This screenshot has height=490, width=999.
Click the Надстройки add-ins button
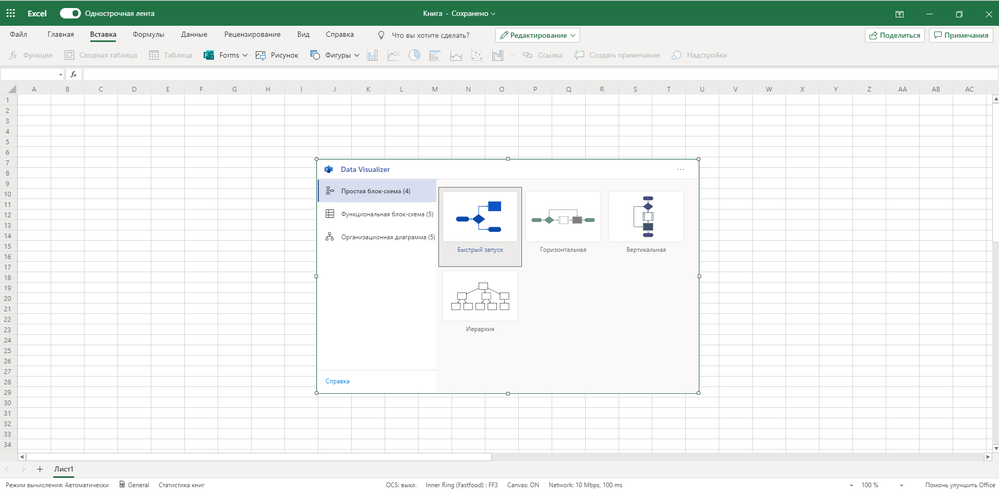click(699, 55)
